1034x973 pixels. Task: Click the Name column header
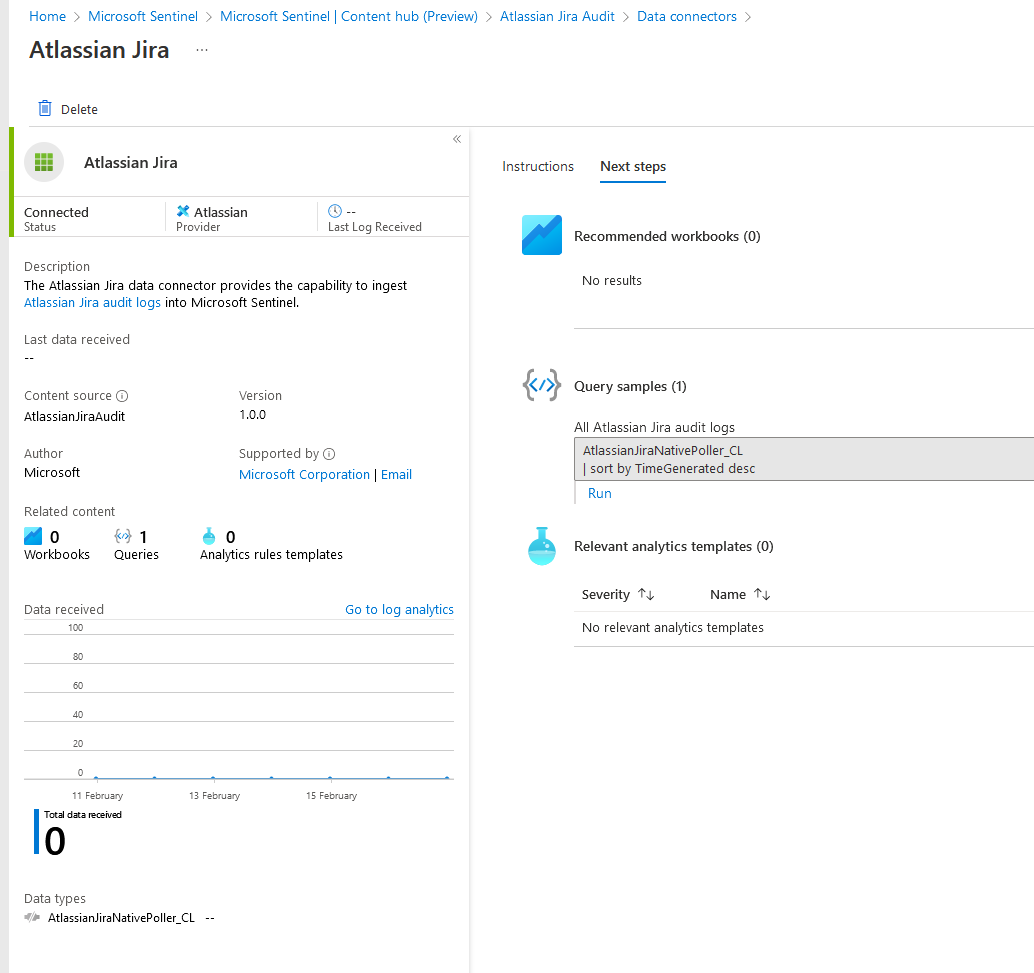point(728,594)
